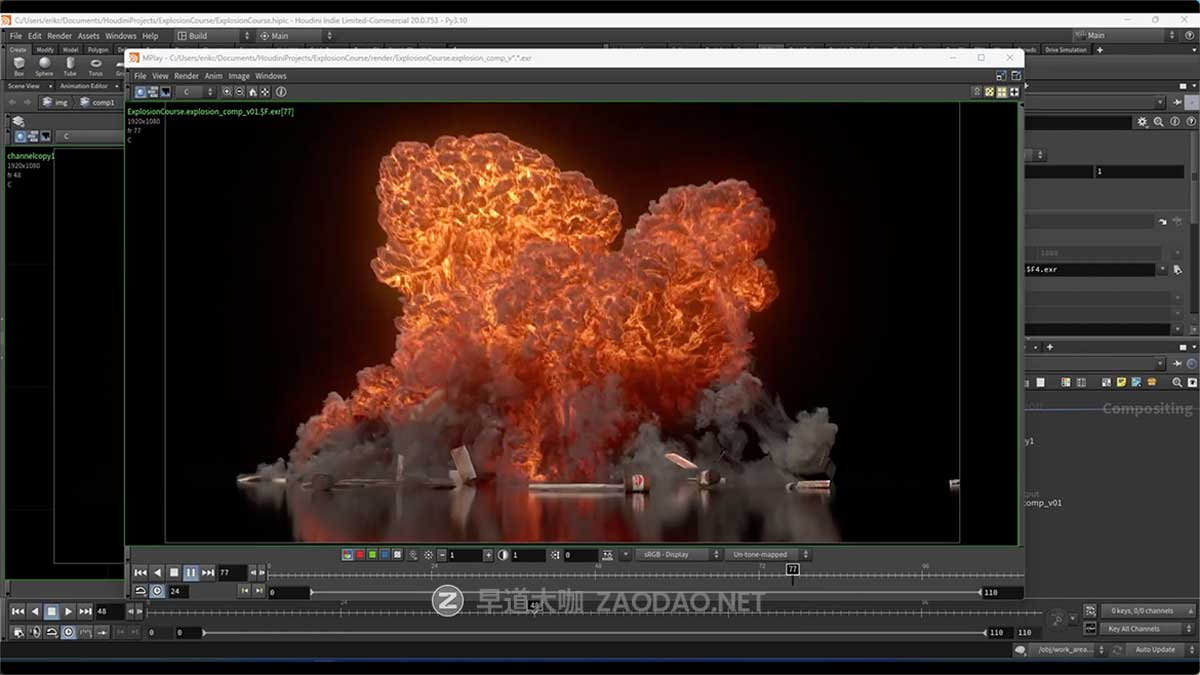Click the timeline marker at frame 77
This screenshot has height=675, width=1200.
point(791,568)
